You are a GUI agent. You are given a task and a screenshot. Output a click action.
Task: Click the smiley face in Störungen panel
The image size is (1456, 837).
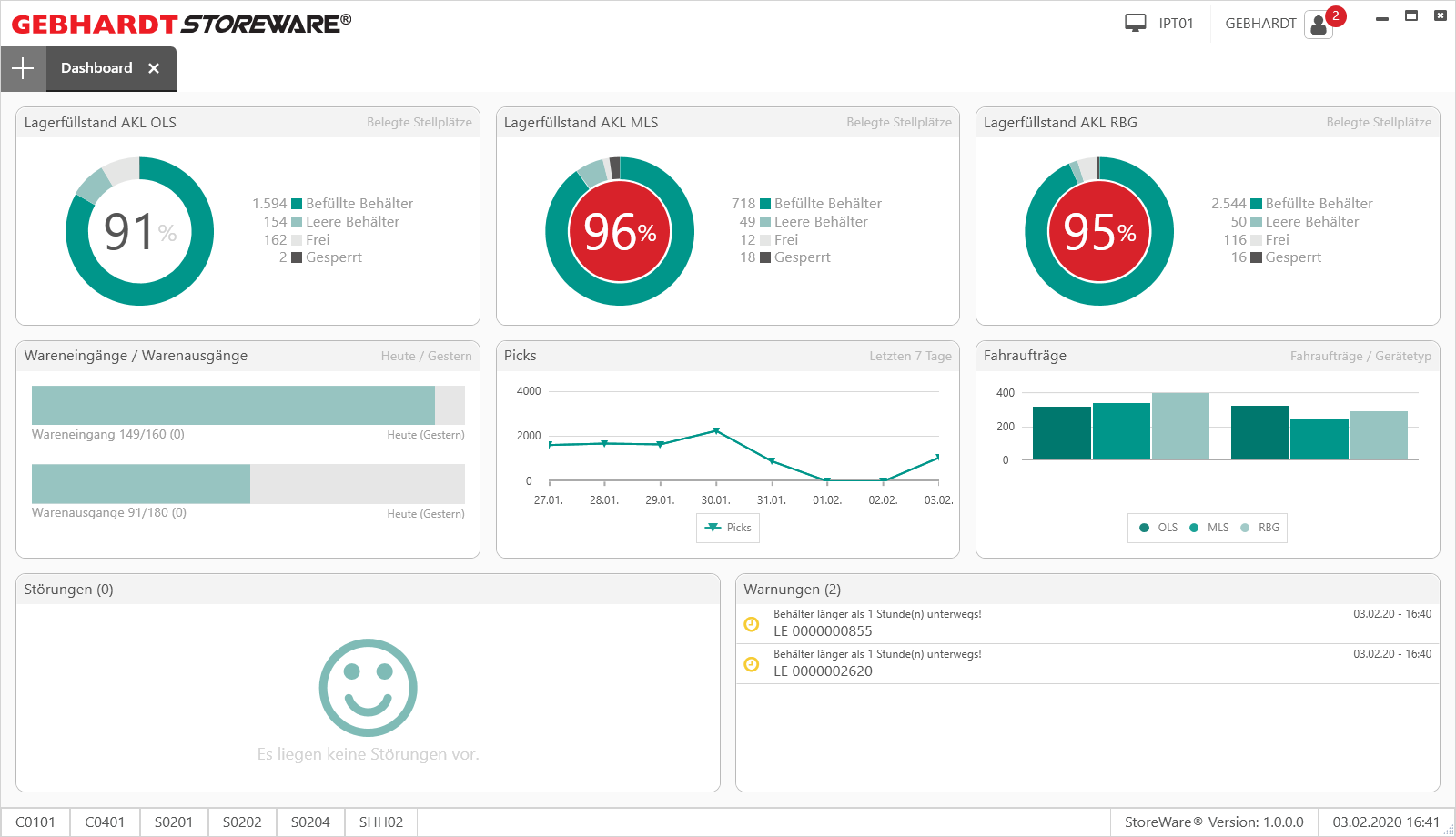click(x=368, y=688)
